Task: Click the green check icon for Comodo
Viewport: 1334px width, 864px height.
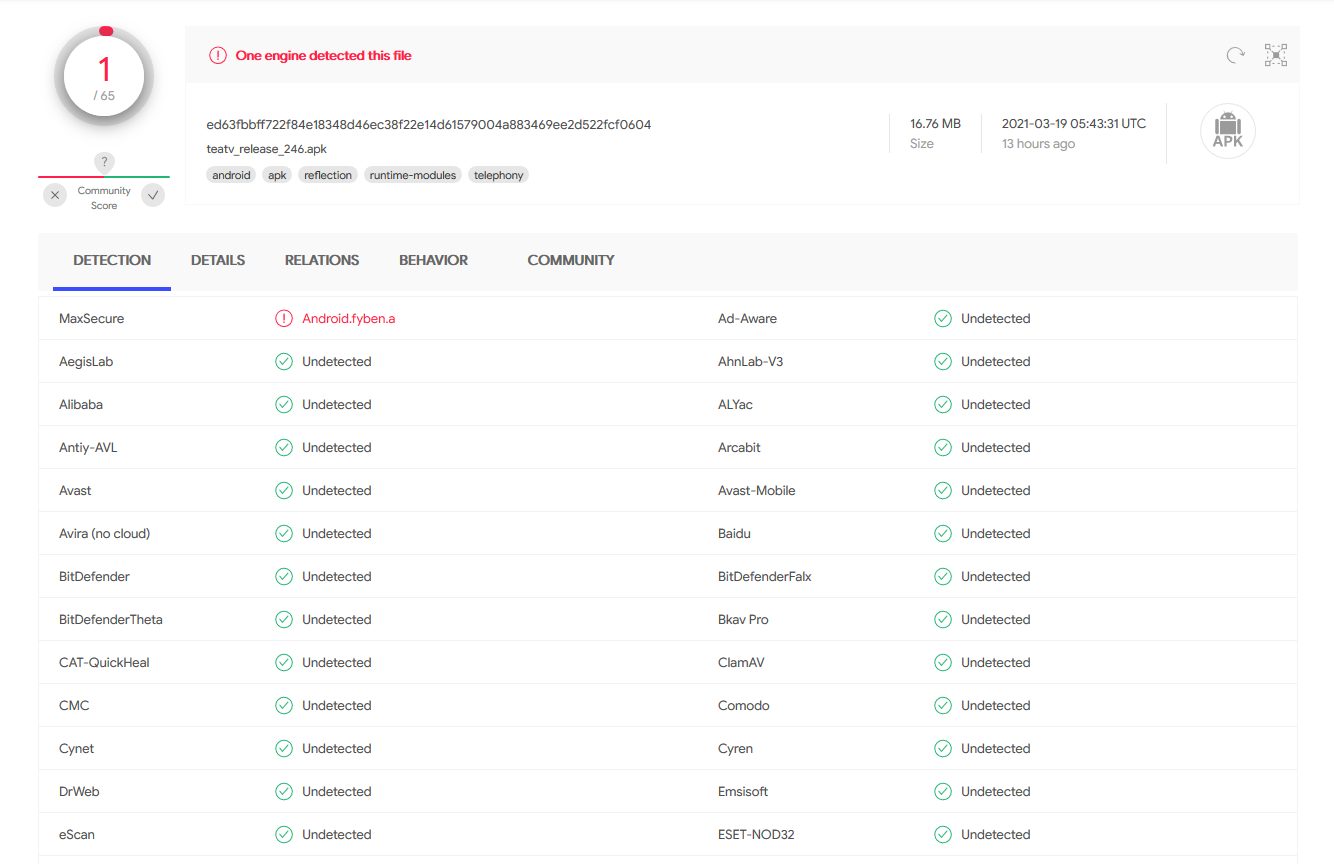Action: click(943, 706)
